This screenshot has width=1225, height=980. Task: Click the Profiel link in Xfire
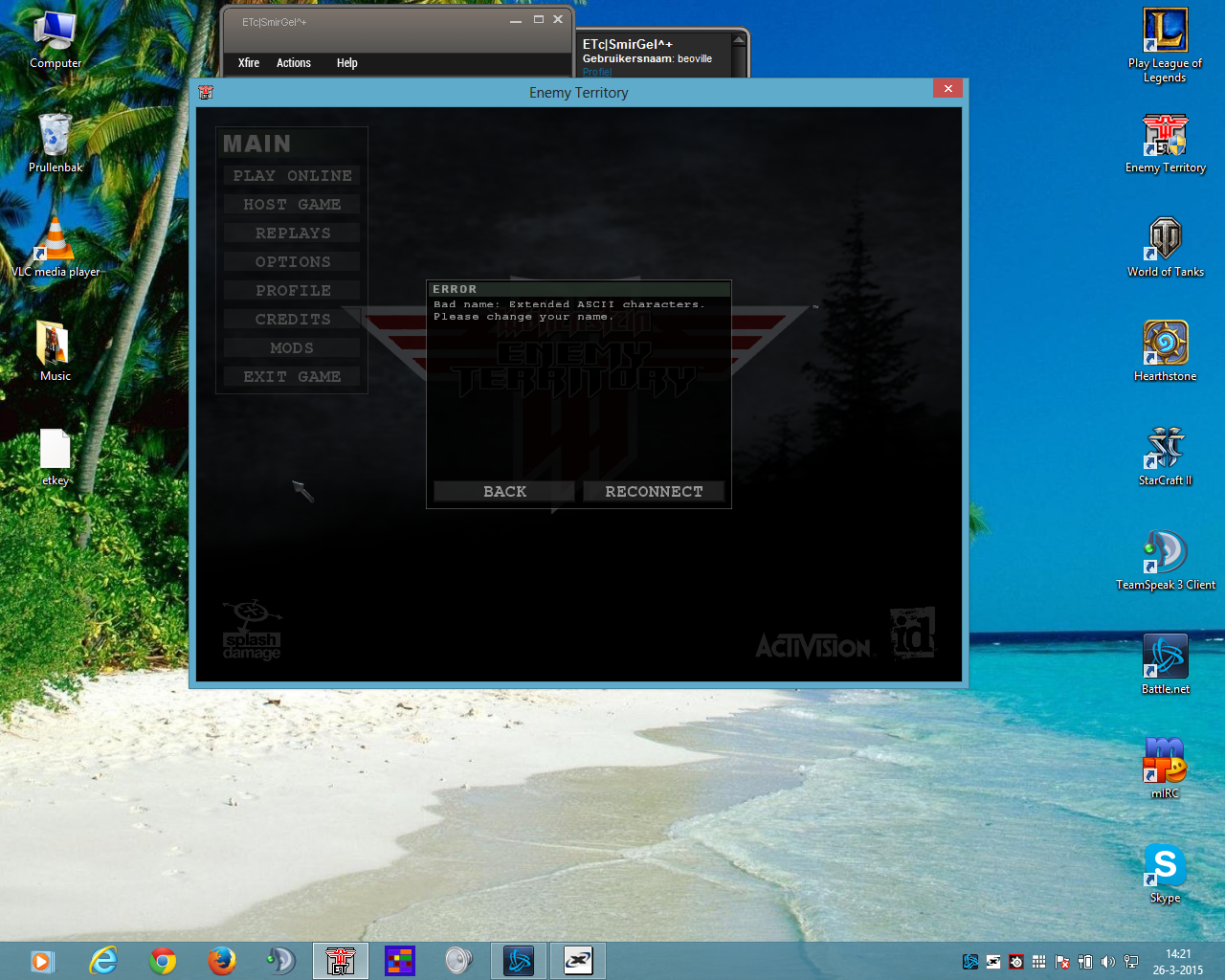(x=597, y=72)
